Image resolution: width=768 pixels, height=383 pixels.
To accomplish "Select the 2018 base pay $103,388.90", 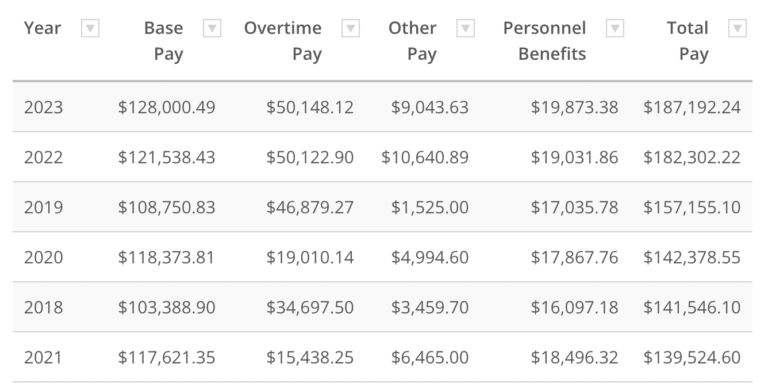I will click(x=167, y=307).
